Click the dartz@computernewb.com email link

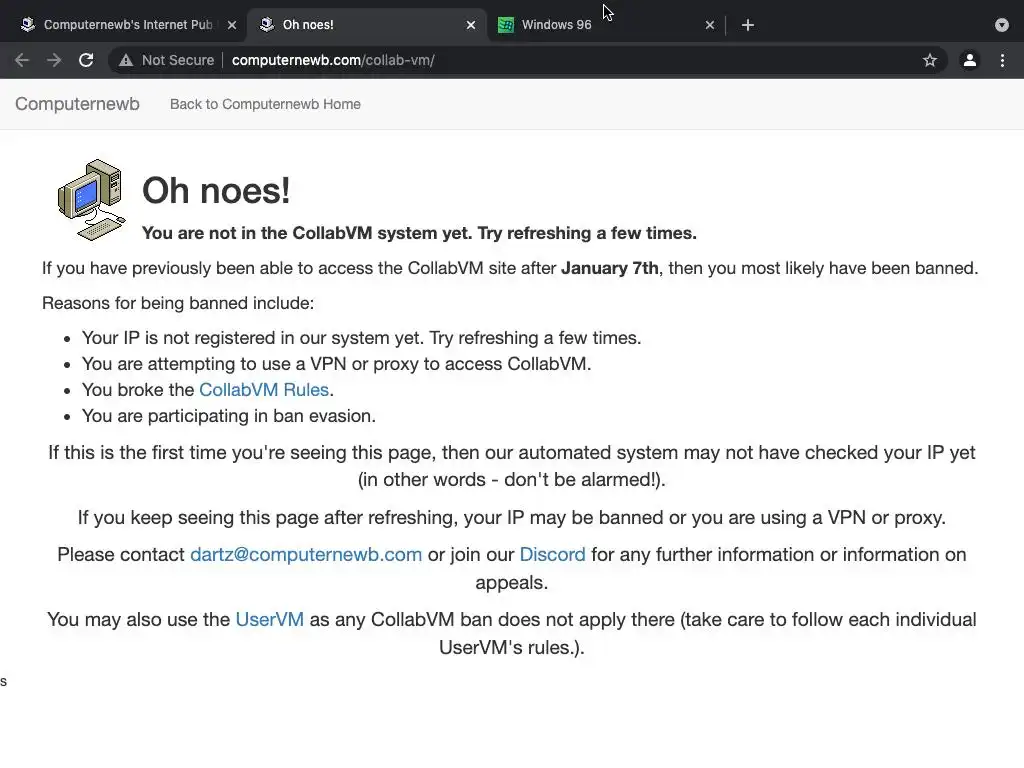(306, 554)
